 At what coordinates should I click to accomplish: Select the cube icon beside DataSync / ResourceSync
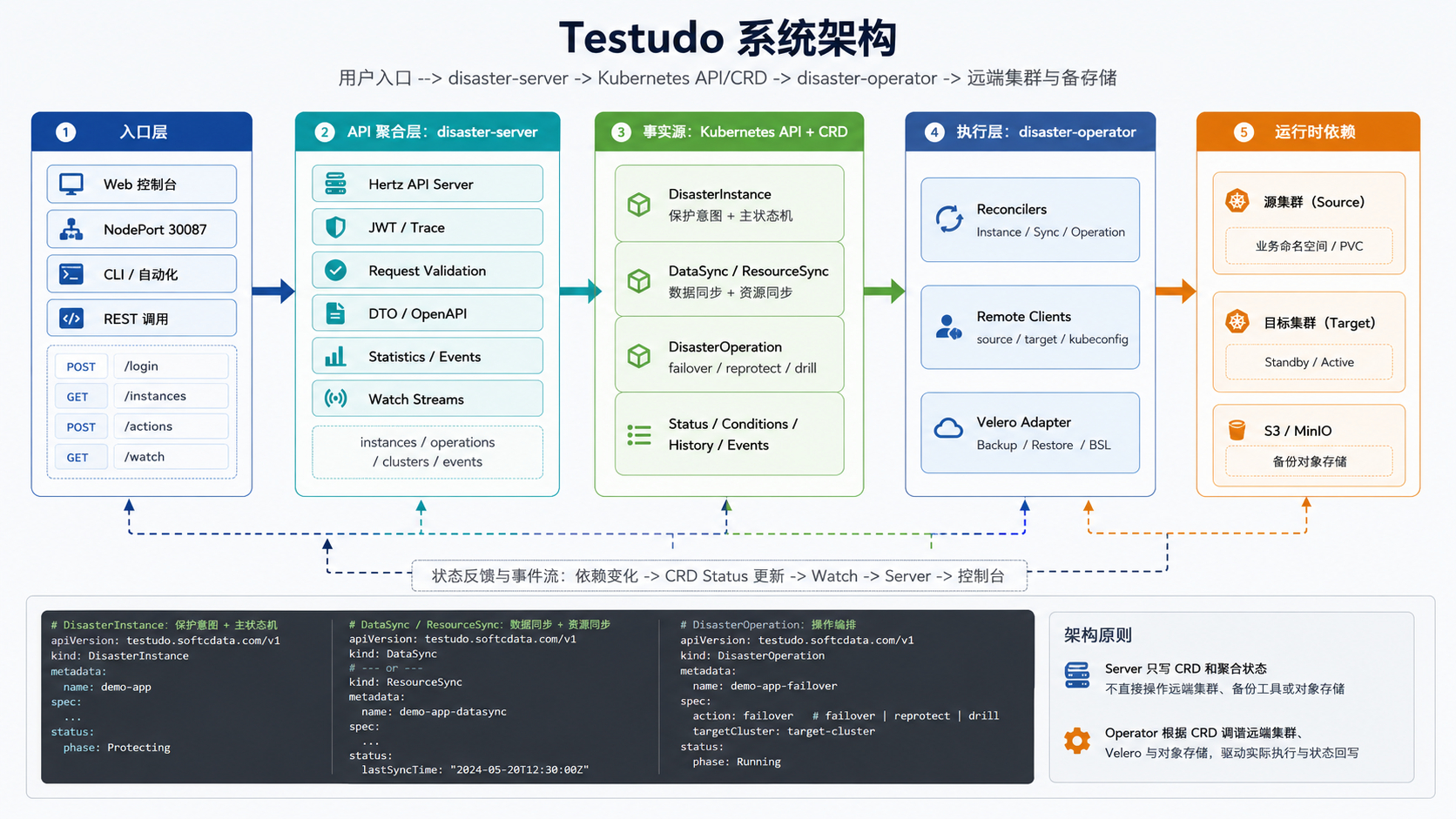click(639, 280)
